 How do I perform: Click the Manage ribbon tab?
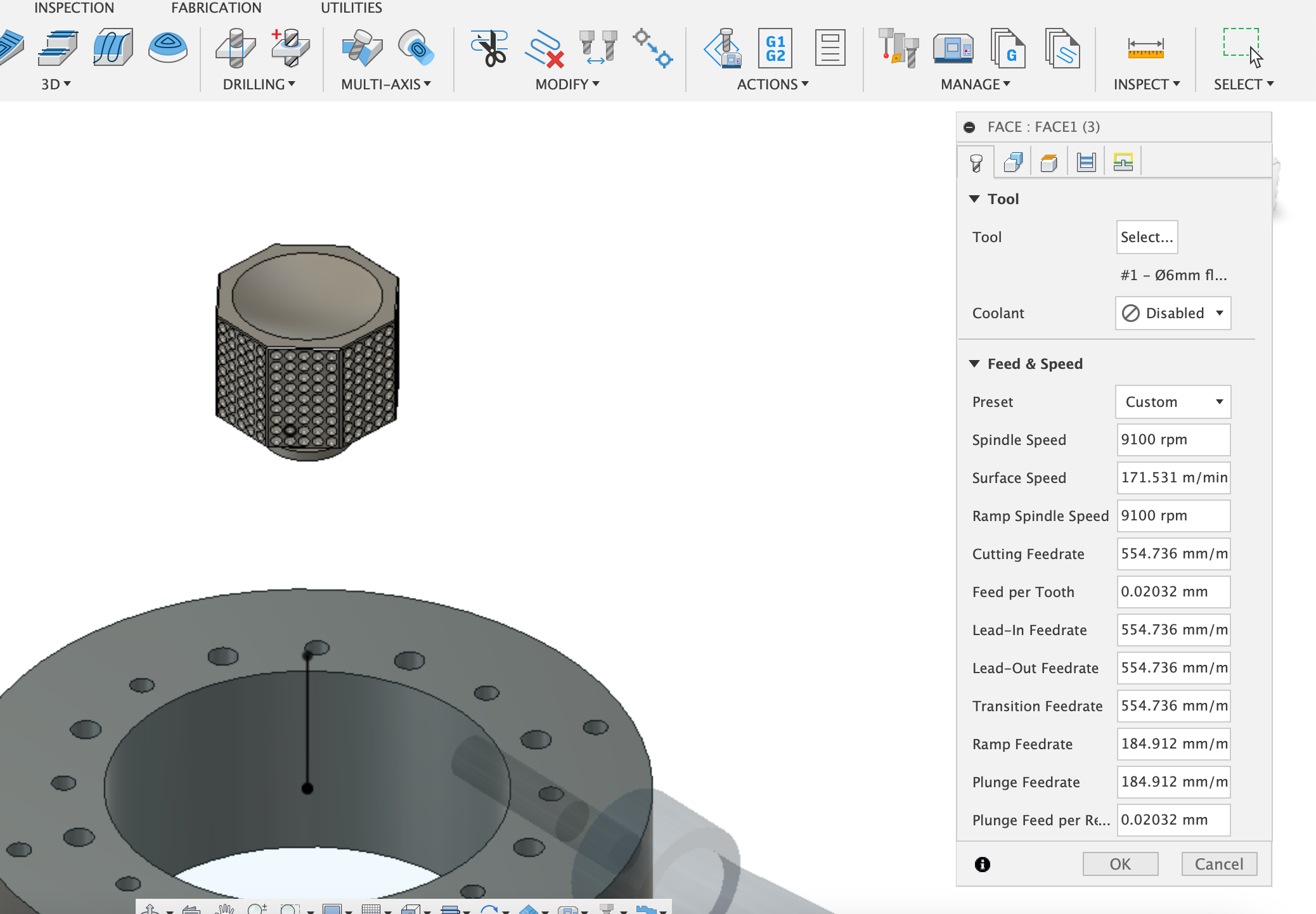coord(975,83)
